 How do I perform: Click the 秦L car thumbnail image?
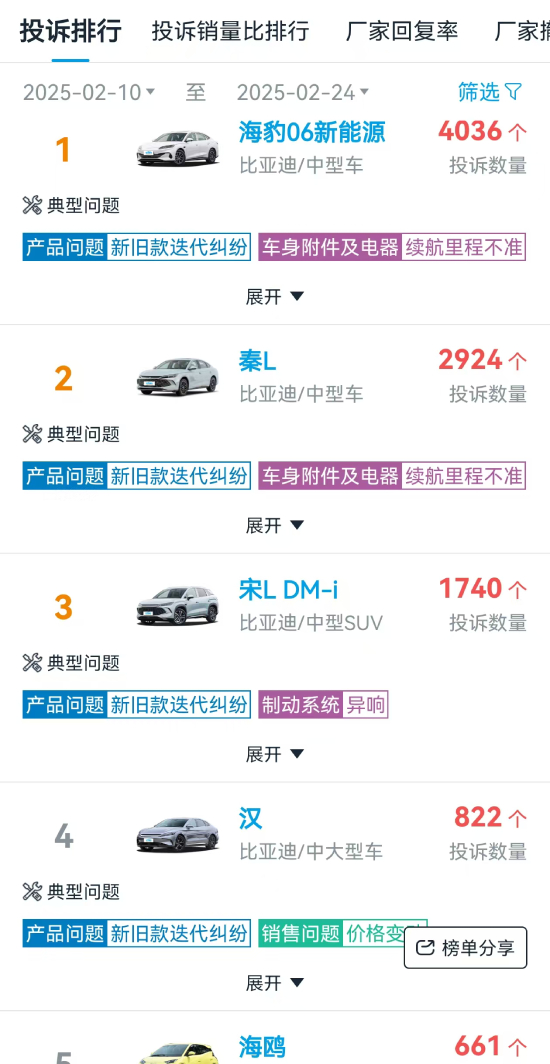coord(178,377)
